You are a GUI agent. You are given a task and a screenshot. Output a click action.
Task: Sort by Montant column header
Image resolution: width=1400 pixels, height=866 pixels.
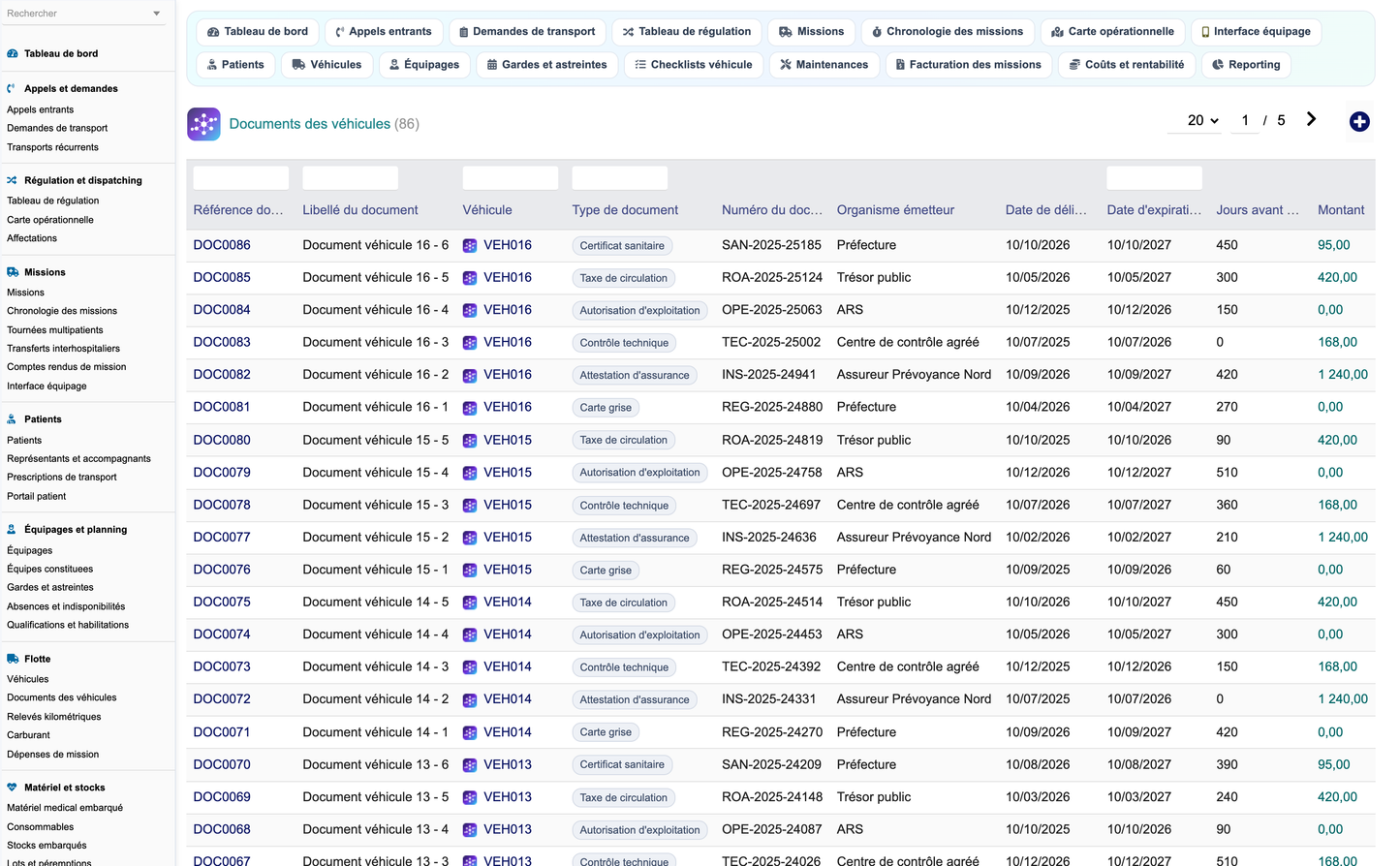[1341, 210]
